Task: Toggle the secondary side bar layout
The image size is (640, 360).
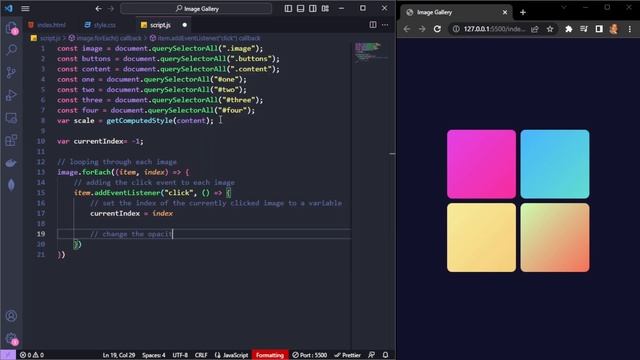Action: click(313, 8)
